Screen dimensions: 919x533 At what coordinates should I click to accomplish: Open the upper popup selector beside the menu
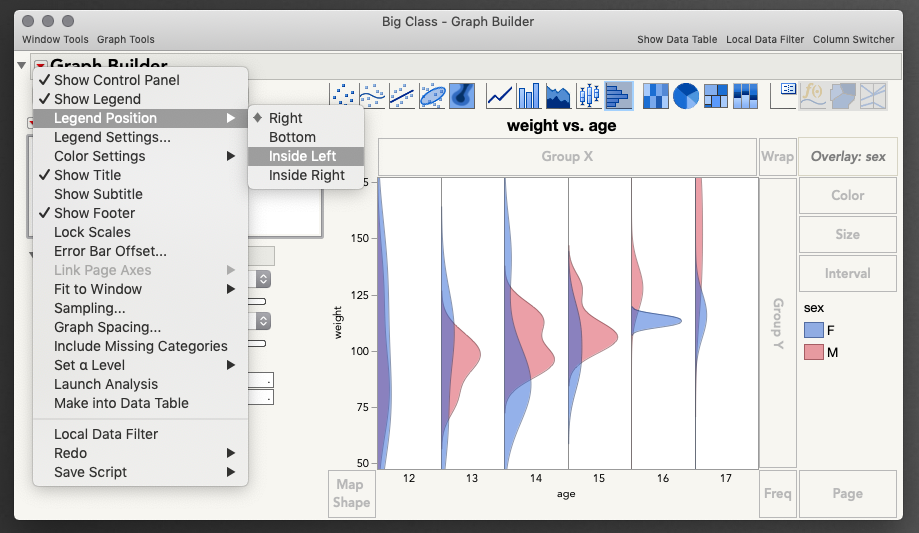(263, 279)
